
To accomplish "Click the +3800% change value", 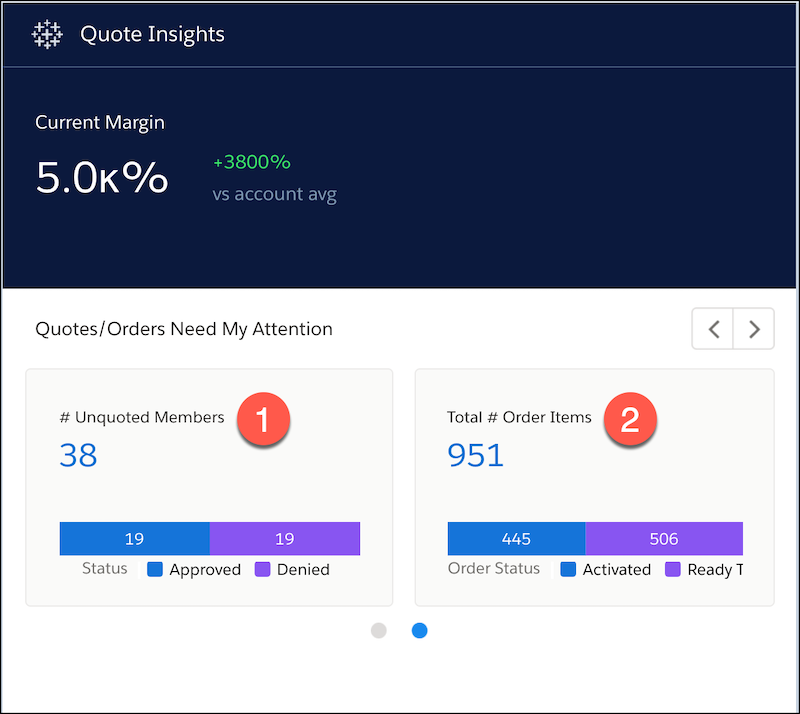I will 252,162.
